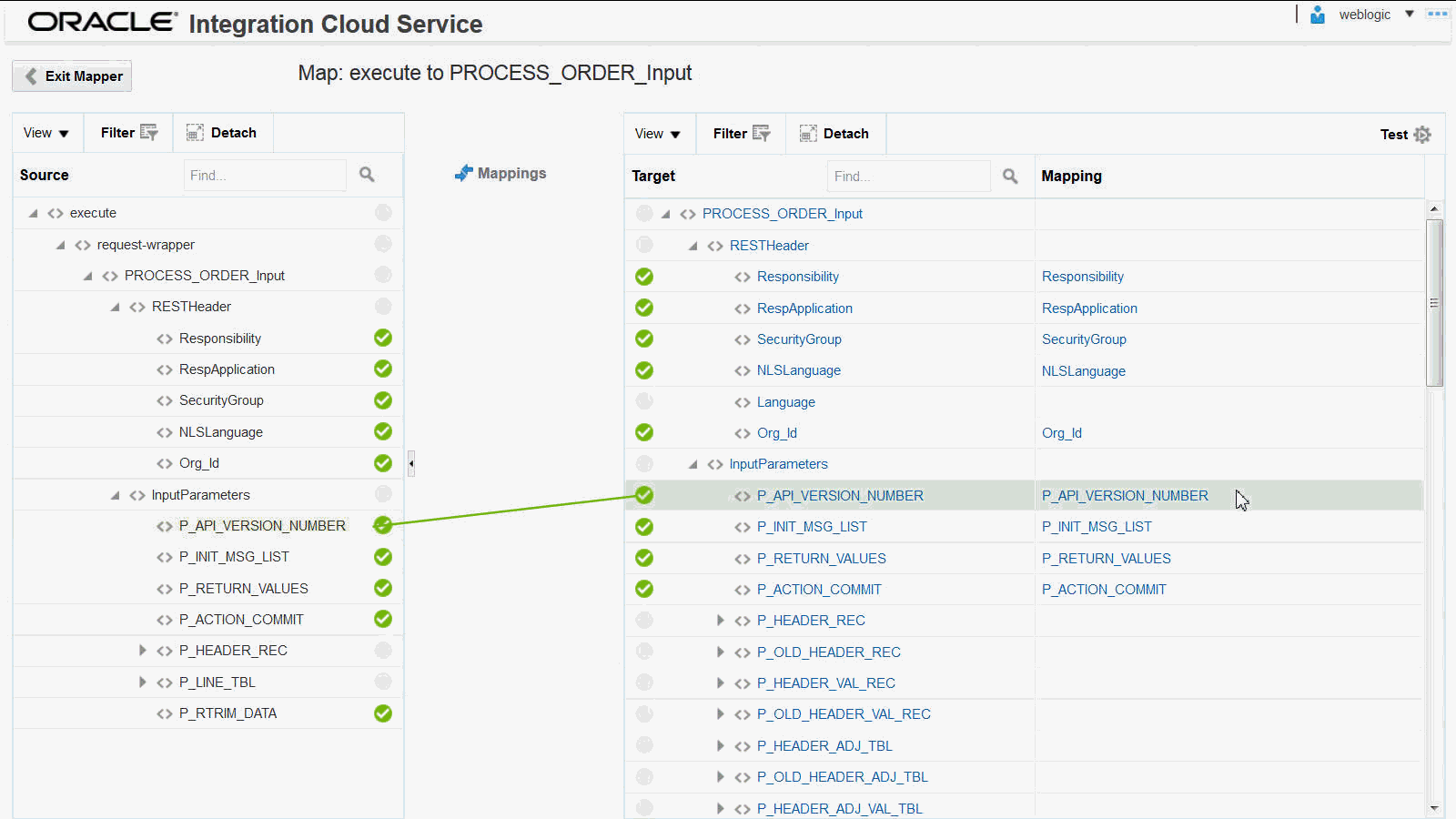The image size is (1456, 819).
Task: Click the target panel vertical scrollbar thumb
Action: click(x=1434, y=303)
